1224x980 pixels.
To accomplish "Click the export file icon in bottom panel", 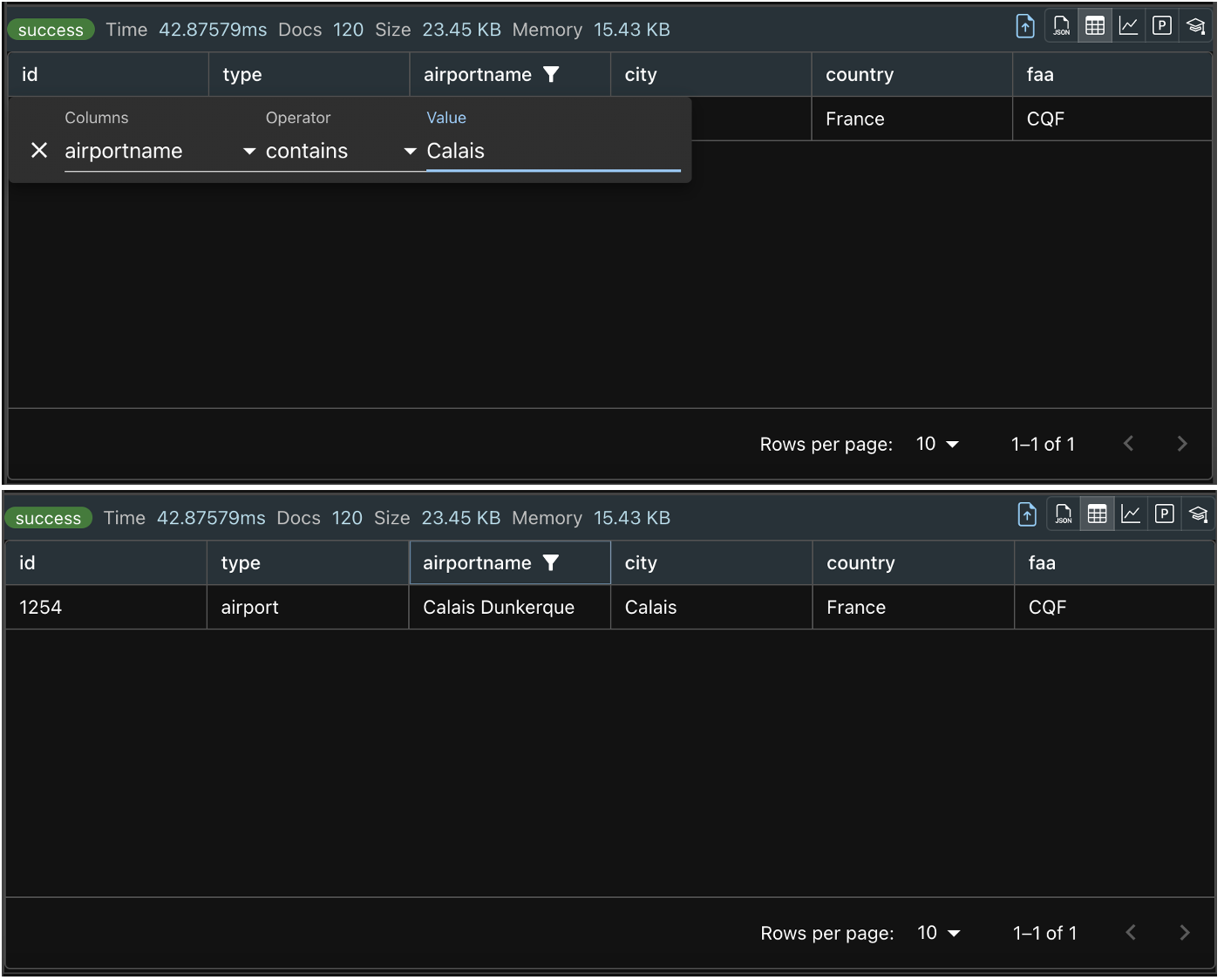I will point(1027,514).
